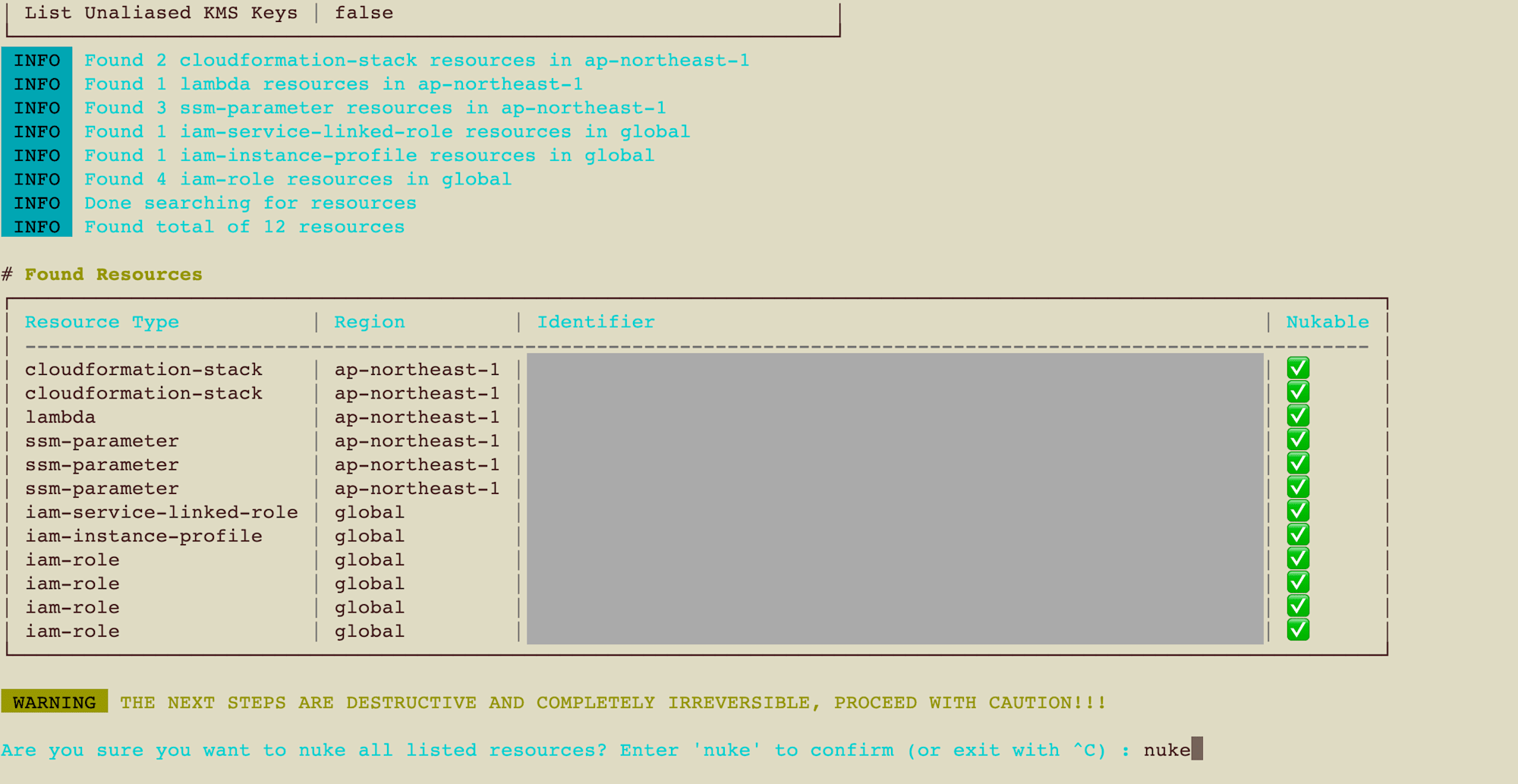1518x784 pixels.
Task: Click the 'false' value for KMS keys
Action: click(364, 13)
